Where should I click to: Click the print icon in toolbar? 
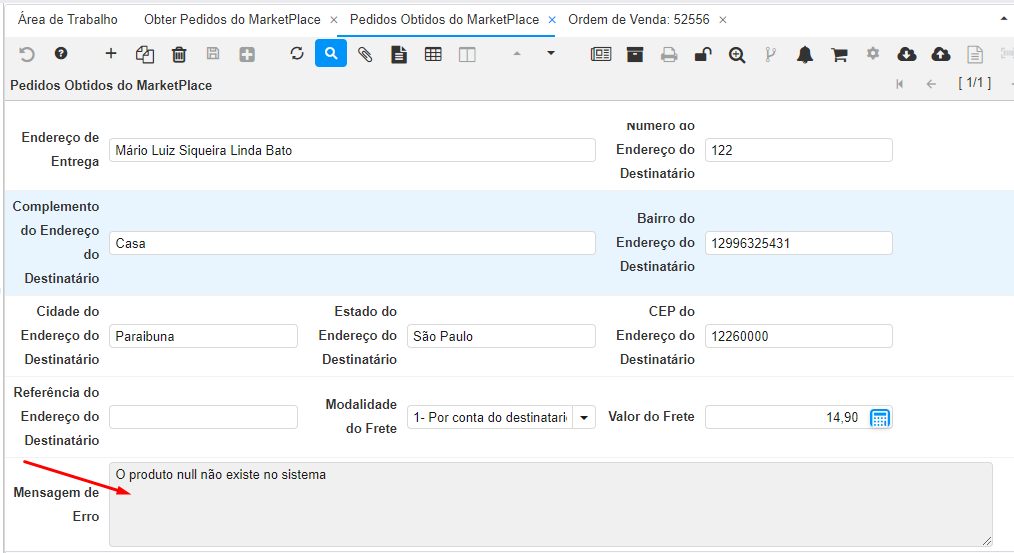pyautogui.click(x=669, y=54)
